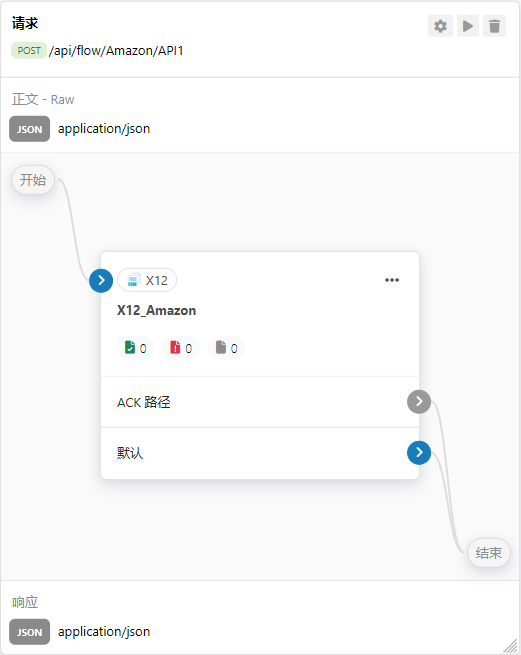
Task: Click the response JSON badge
Action: [30, 632]
